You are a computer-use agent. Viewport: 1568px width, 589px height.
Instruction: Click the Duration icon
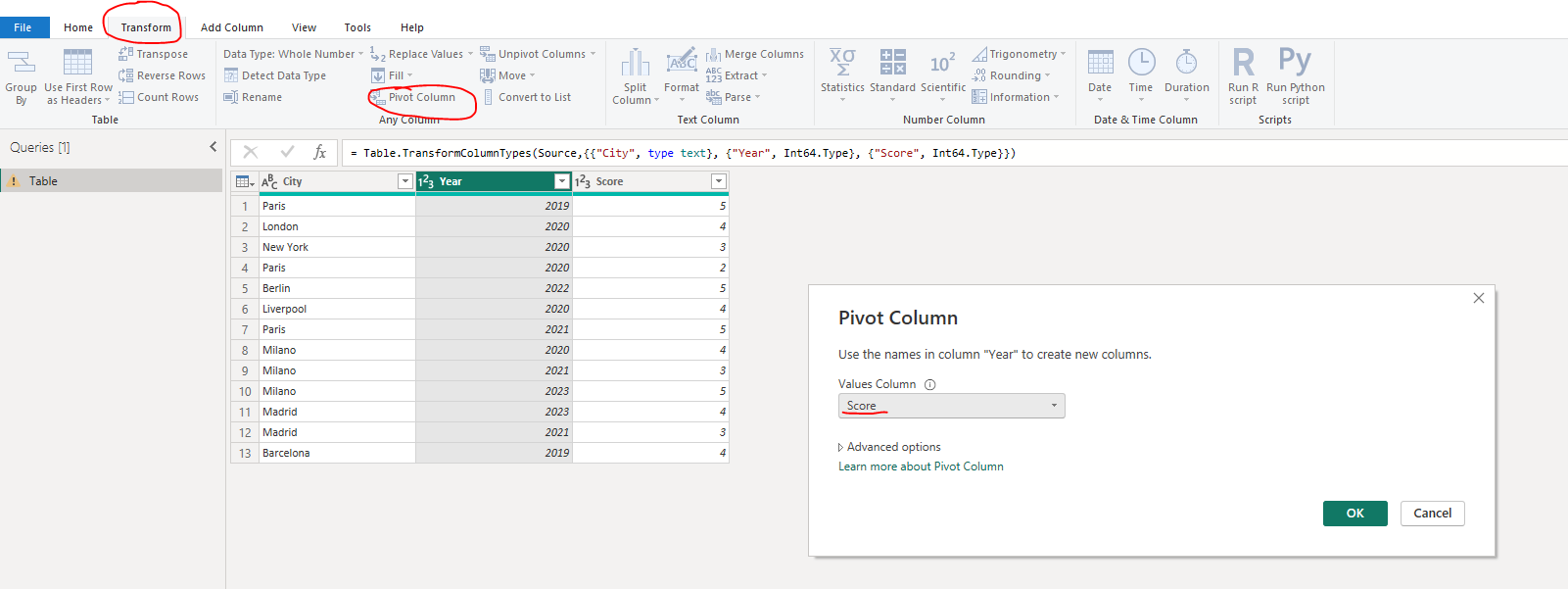(x=1186, y=62)
